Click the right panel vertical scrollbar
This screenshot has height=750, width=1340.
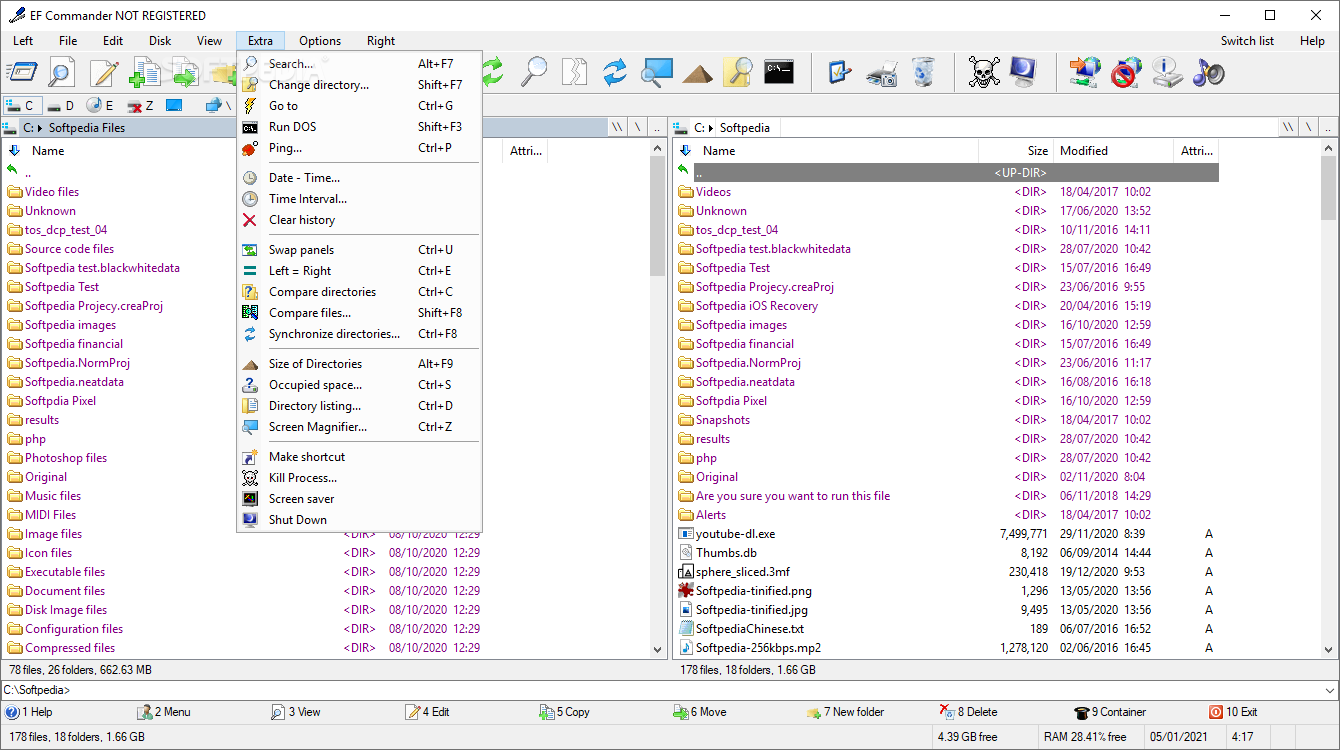(x=1328, y=399)
